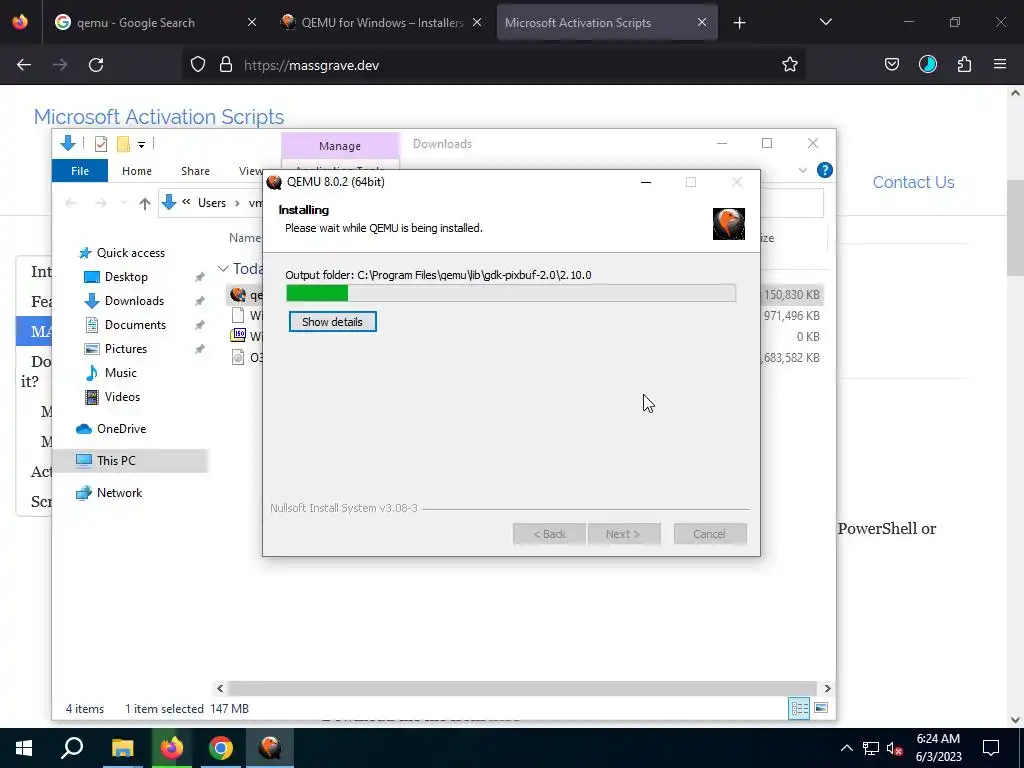
Task: Open taskbar search magnifier
Action: [x=72, y=748]
